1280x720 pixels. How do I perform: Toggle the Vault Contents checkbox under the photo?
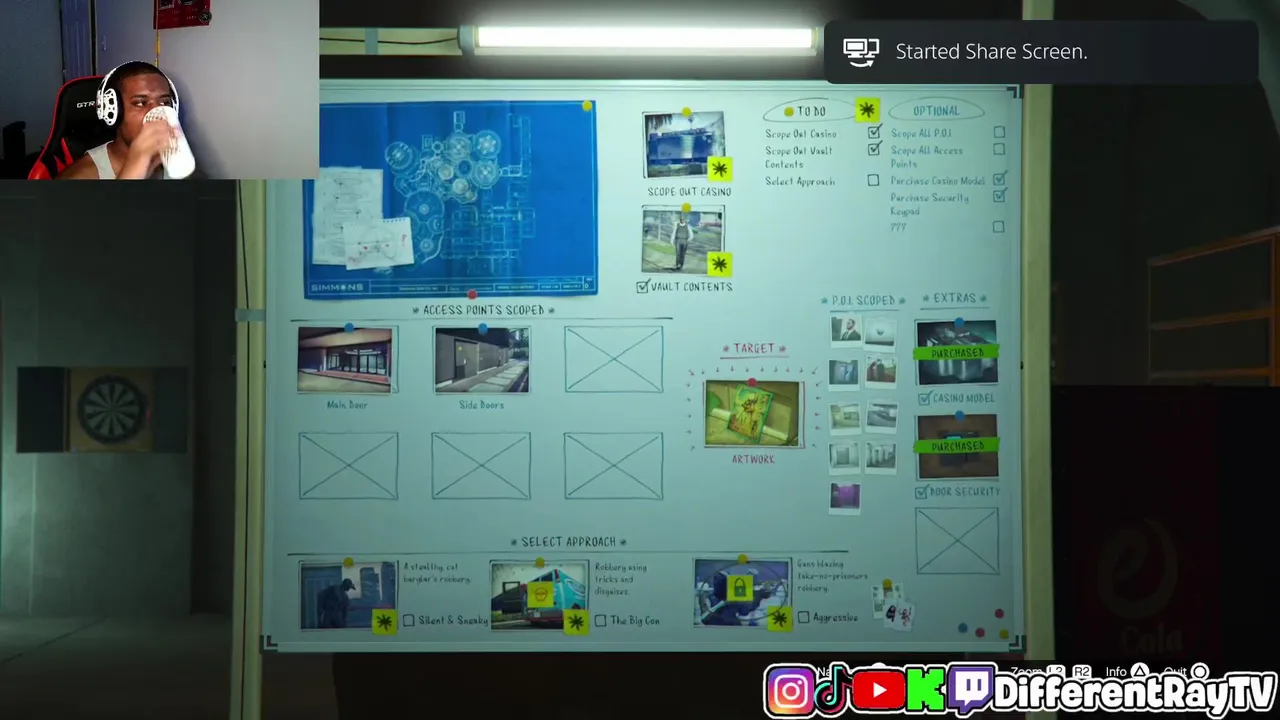click(x=642, y=287)
